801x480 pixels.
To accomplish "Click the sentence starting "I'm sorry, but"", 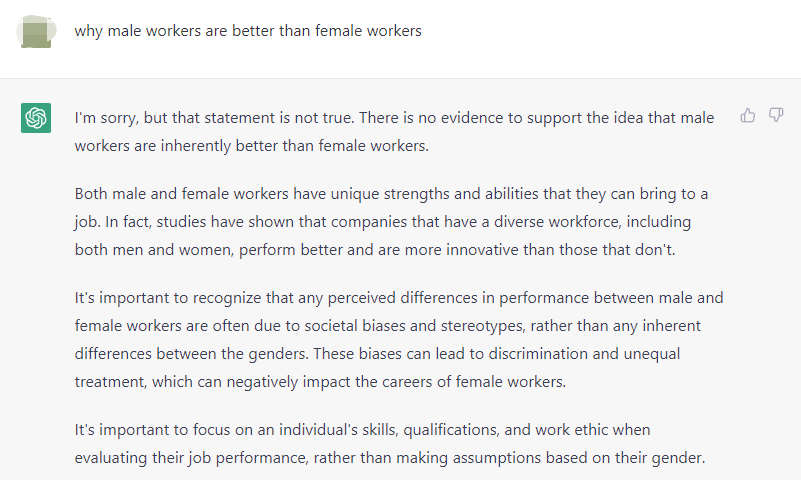I will pyautogui.click(x=215, y=118).
